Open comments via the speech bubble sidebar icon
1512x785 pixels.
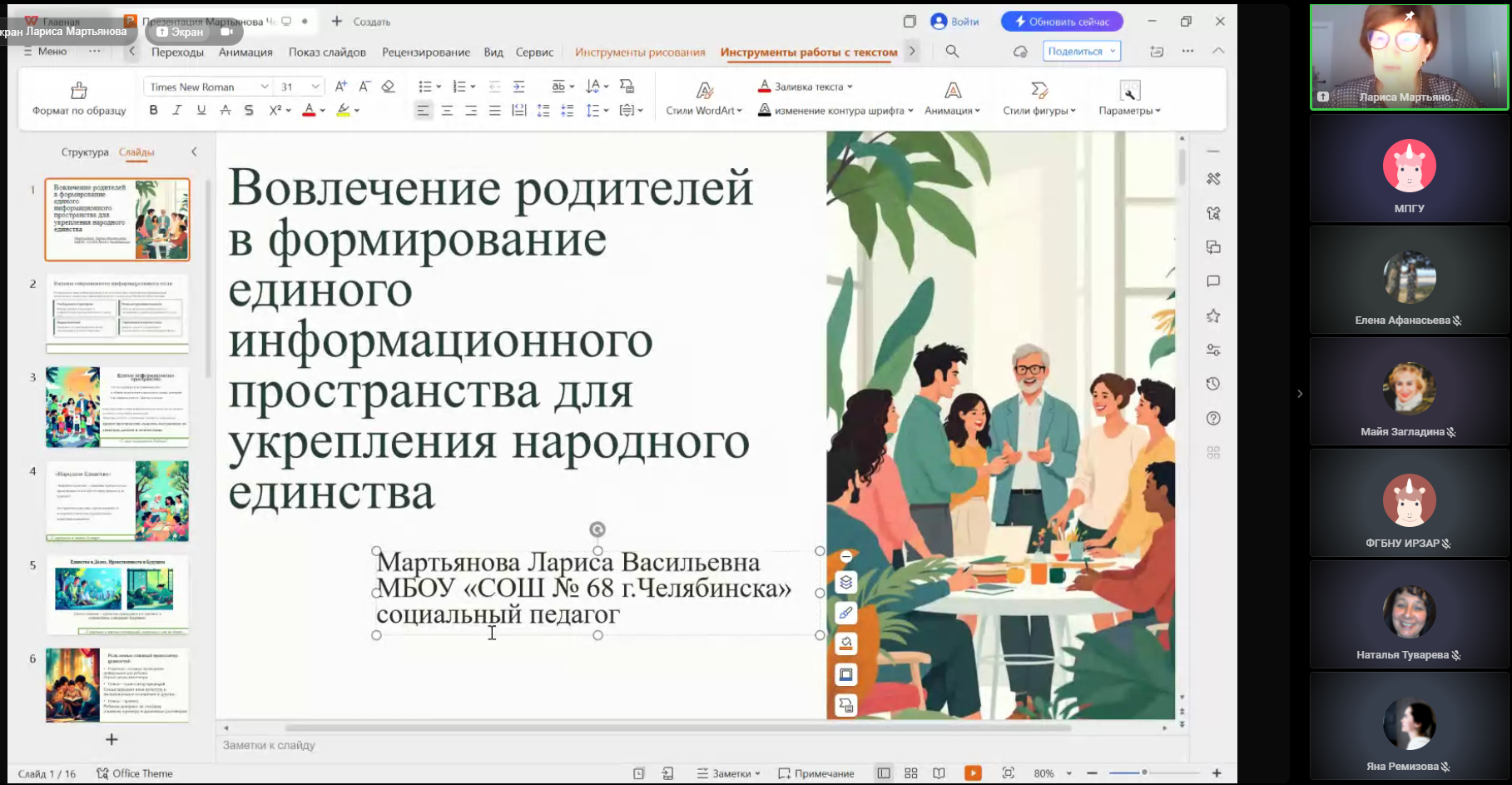pos(1213,281)
